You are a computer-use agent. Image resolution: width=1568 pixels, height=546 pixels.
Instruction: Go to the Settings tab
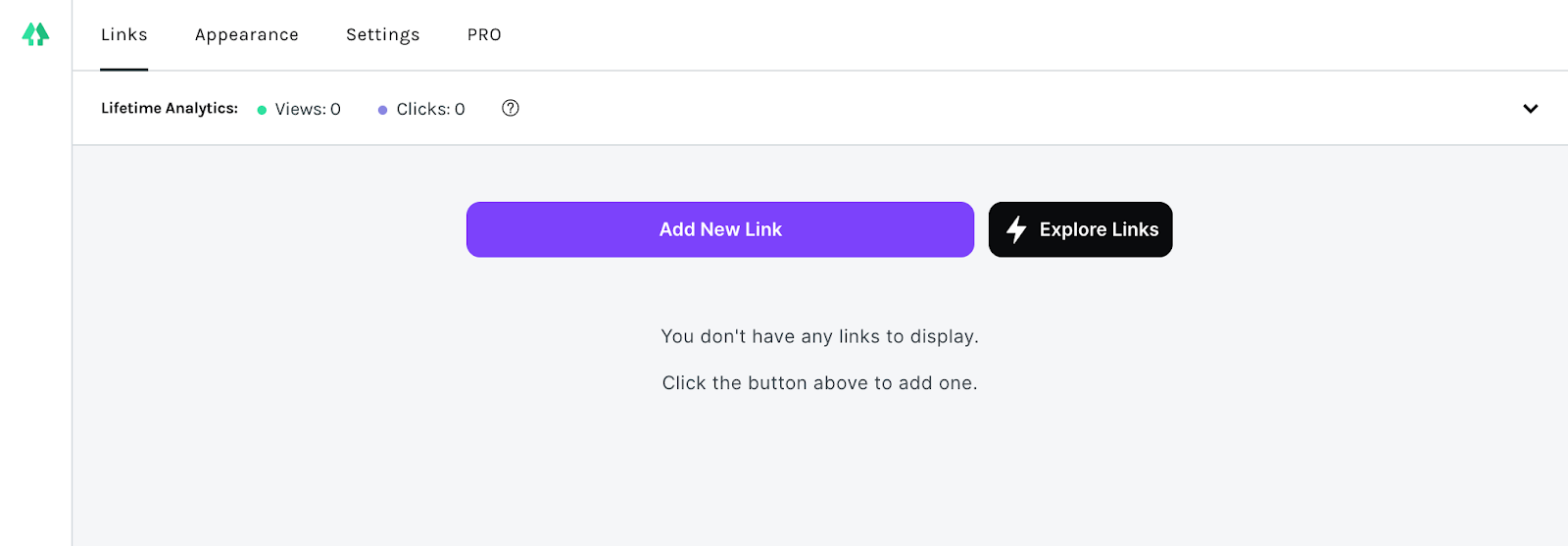pos(383,34)
